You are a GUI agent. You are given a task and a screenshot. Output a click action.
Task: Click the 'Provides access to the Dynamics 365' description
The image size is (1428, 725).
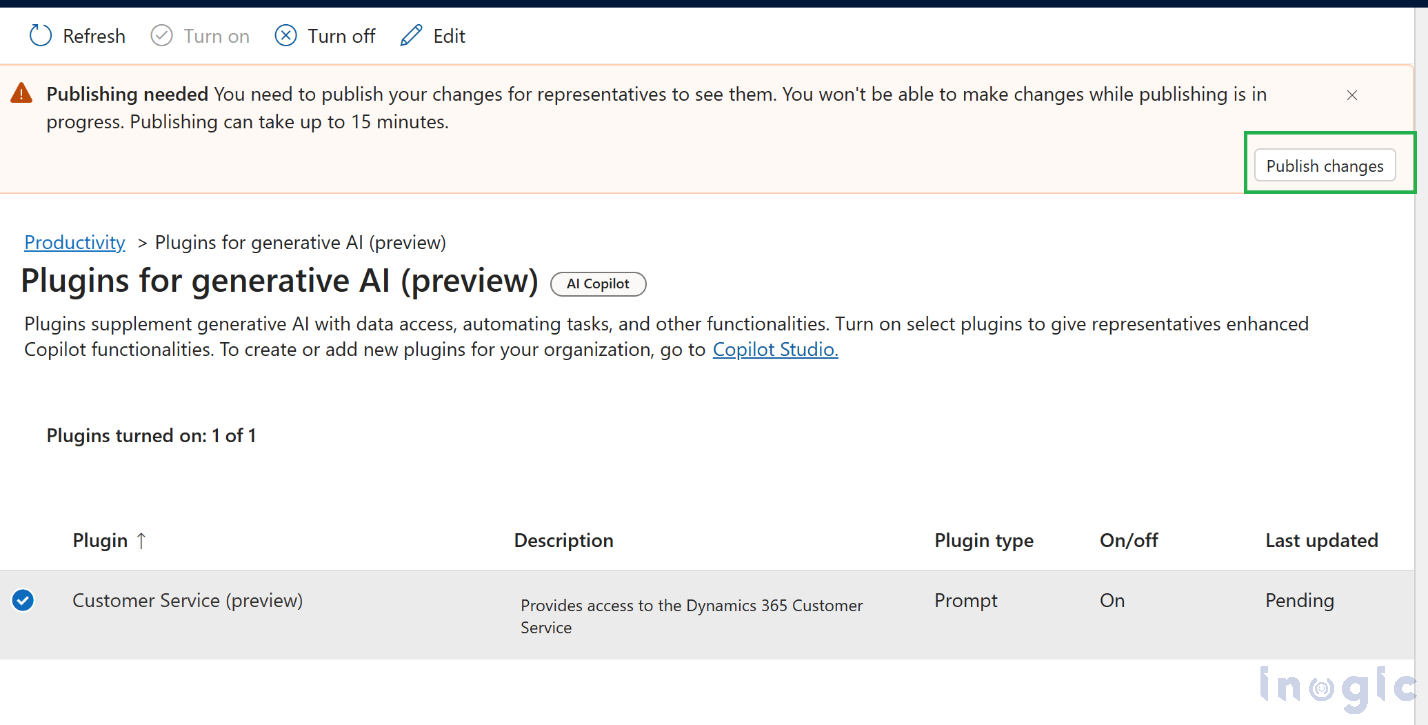tap(692, 616)
